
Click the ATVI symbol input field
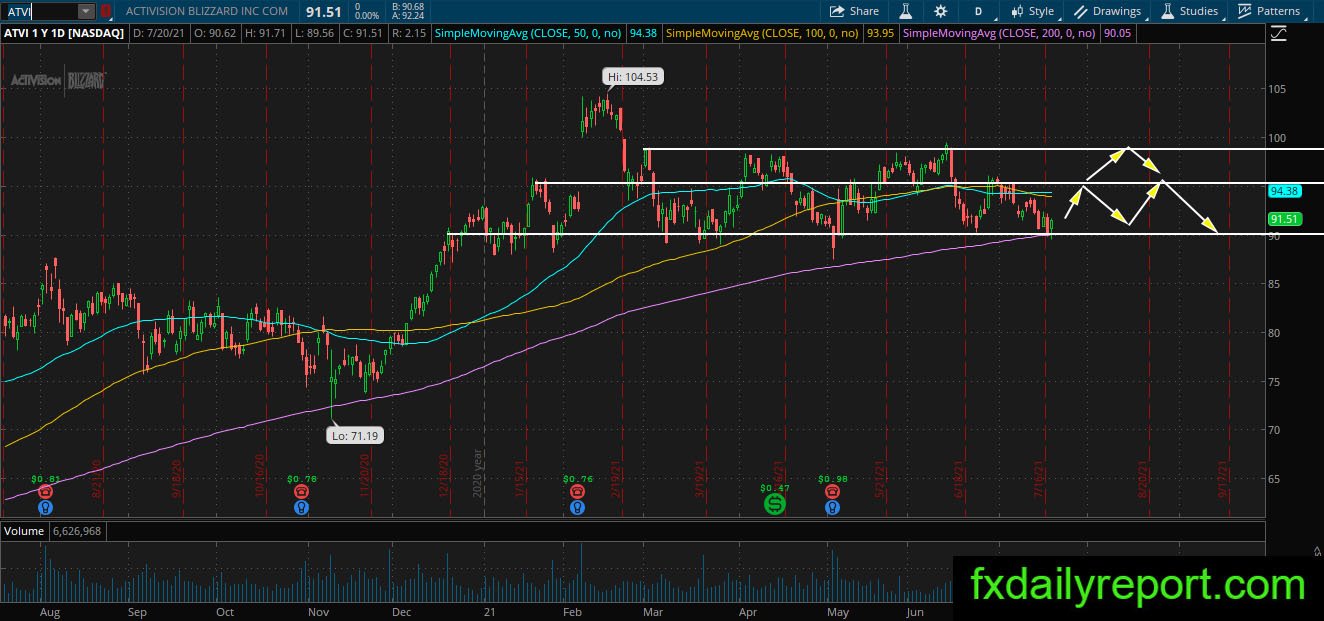tap(39, 11)
